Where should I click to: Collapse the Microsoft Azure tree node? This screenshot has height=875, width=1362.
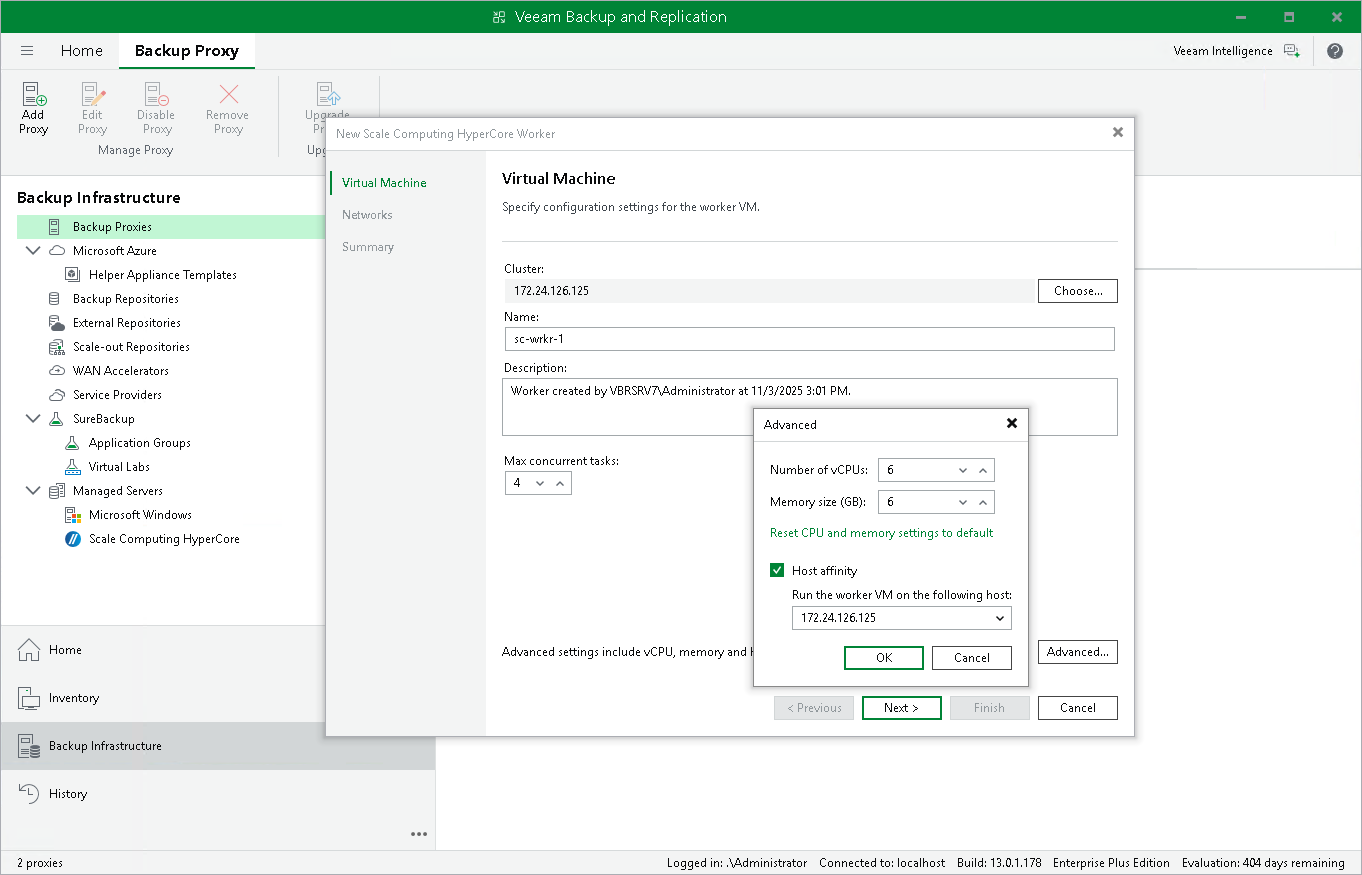click(x=33, y=251)
